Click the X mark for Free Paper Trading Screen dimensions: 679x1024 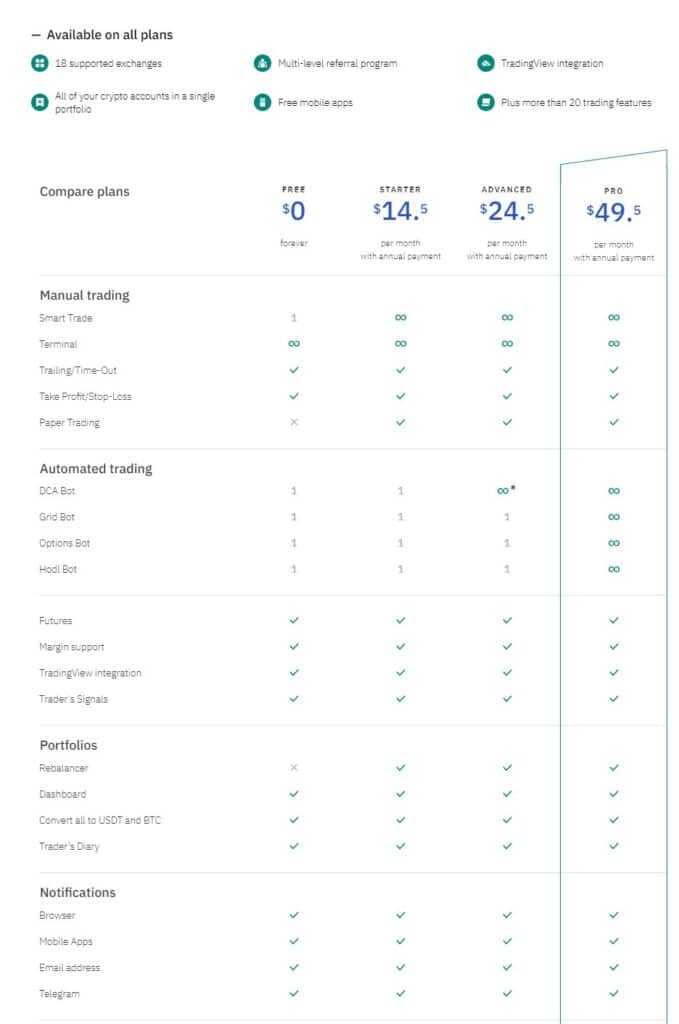click(294, 422)
